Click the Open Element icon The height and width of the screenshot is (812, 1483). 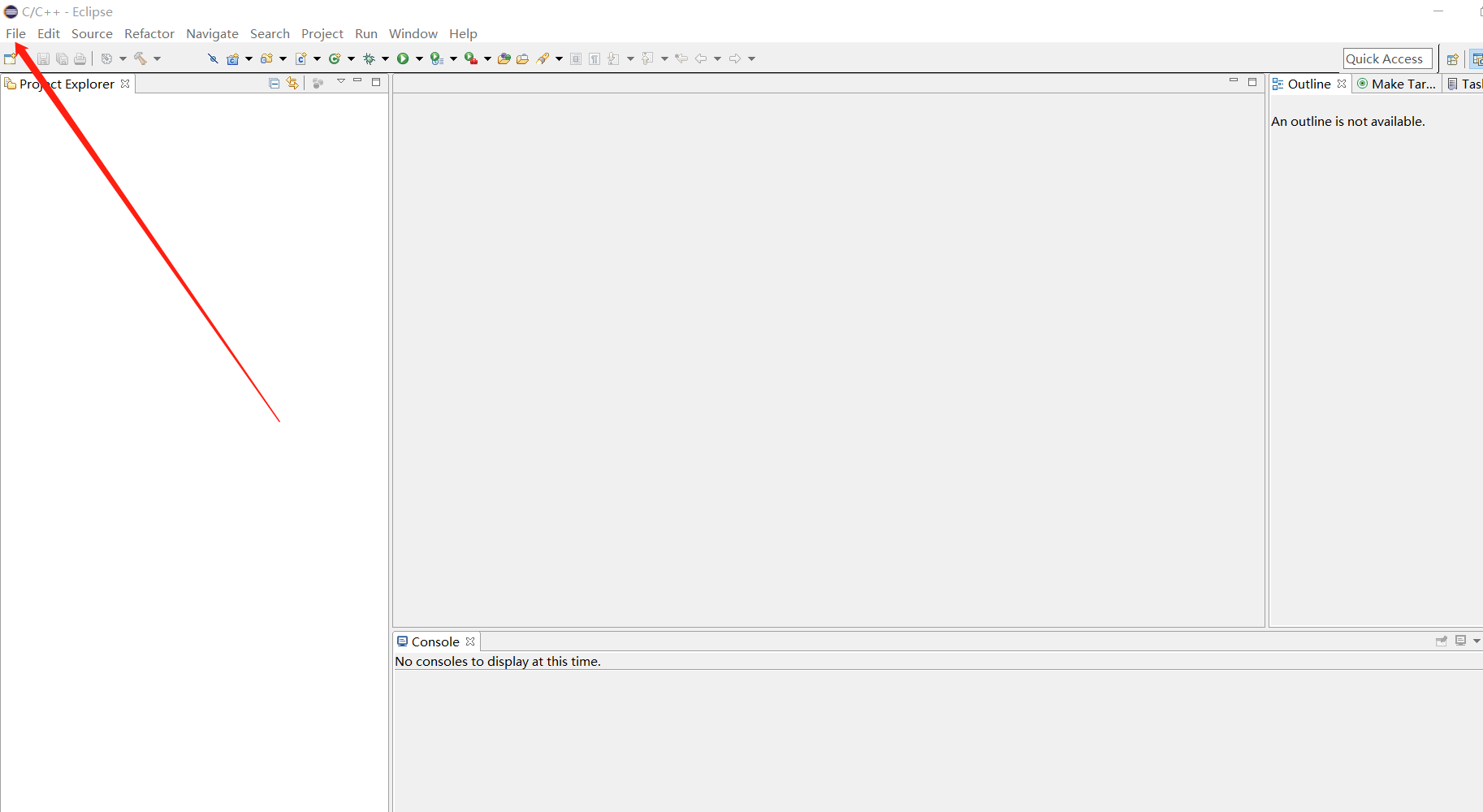pos(504,58)
